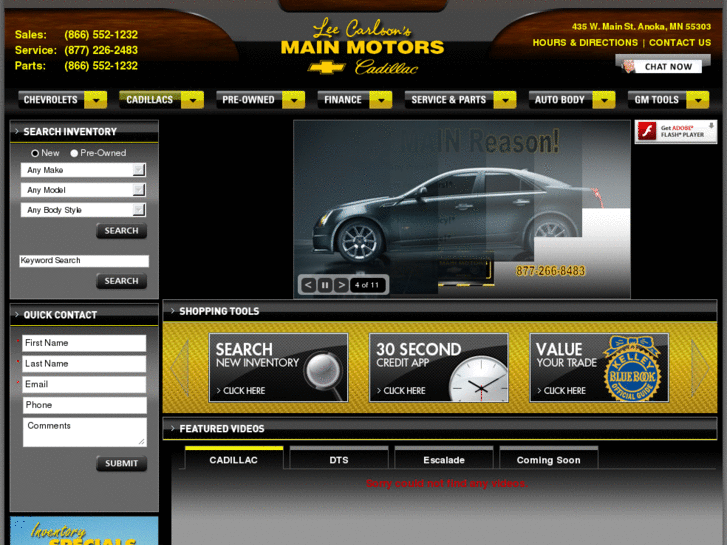Go to previous slide in slideshow
The image size is (727, 545).
[x=308, y=285]
